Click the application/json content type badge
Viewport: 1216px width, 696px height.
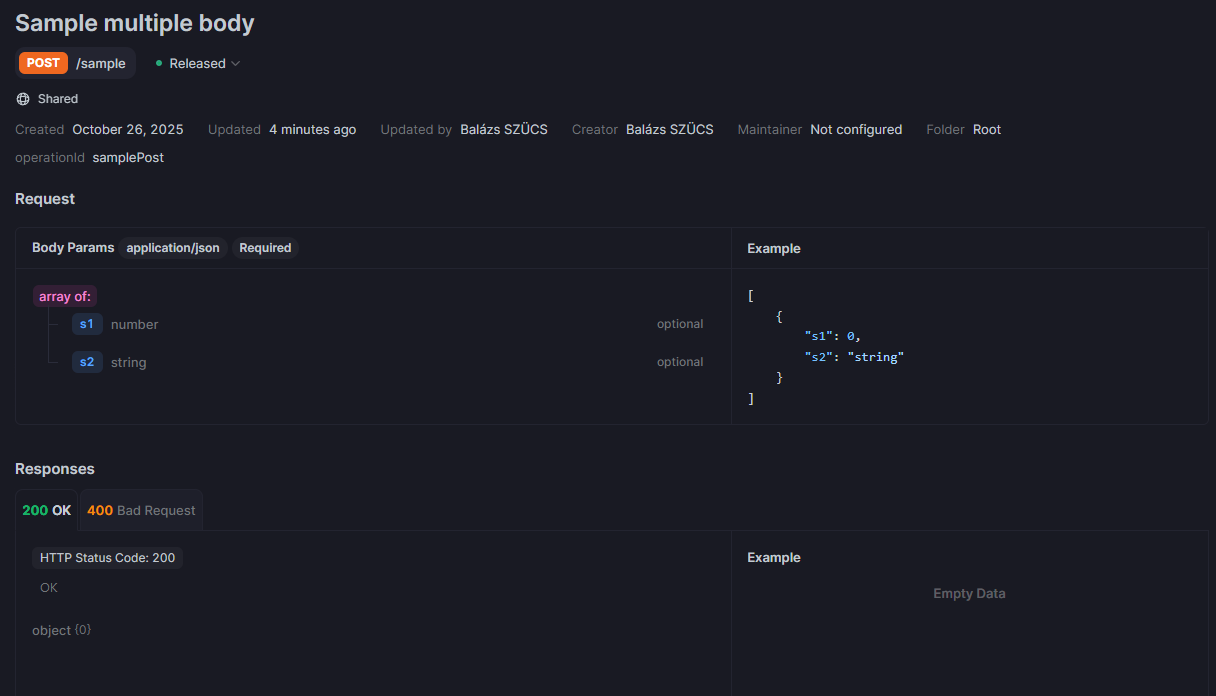click(x=173, y=248)
